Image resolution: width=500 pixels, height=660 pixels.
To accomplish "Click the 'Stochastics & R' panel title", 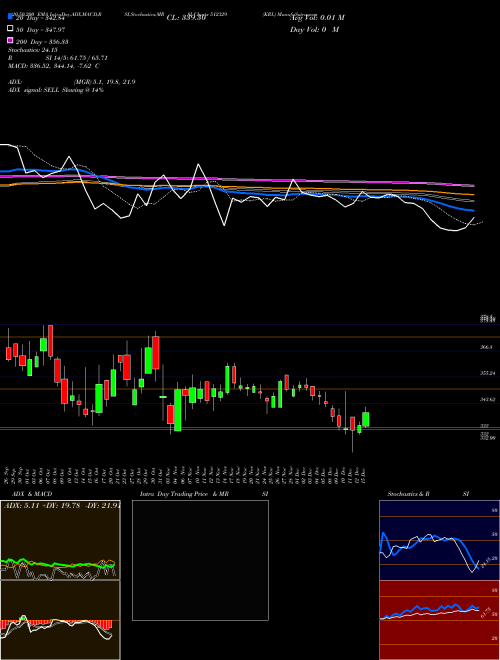I will coord(408,494).
